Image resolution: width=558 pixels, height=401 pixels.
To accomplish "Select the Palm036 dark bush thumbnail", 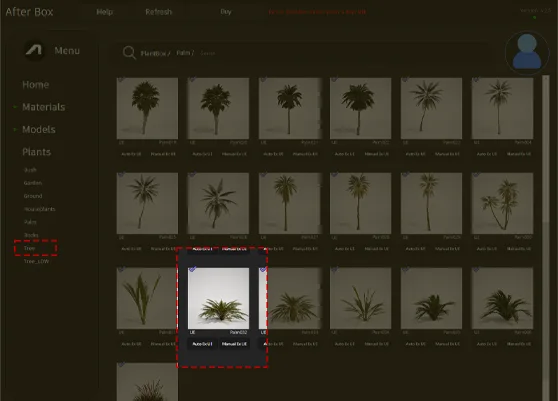I will click(x=502, y=298).
